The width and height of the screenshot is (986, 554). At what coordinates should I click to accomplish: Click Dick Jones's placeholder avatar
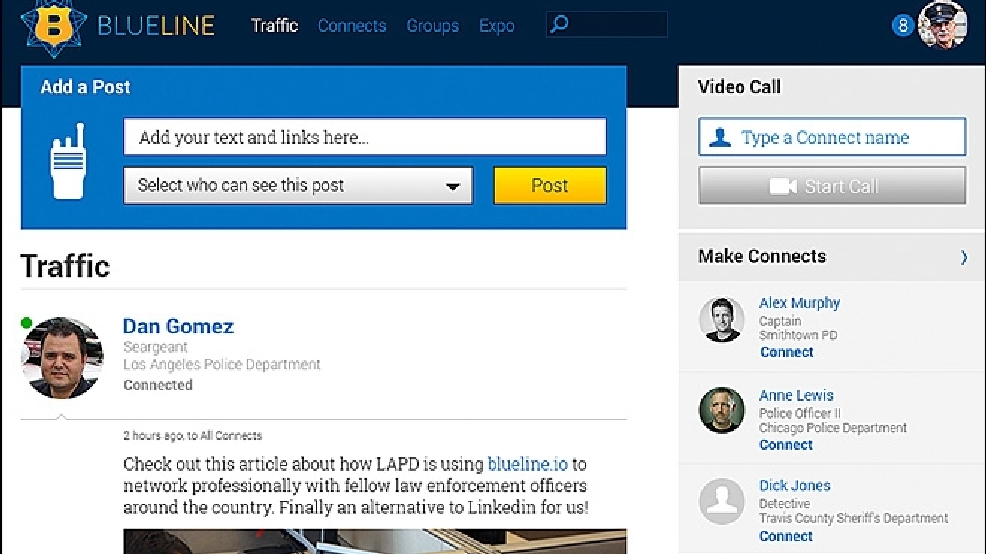[x=721, y=501]
